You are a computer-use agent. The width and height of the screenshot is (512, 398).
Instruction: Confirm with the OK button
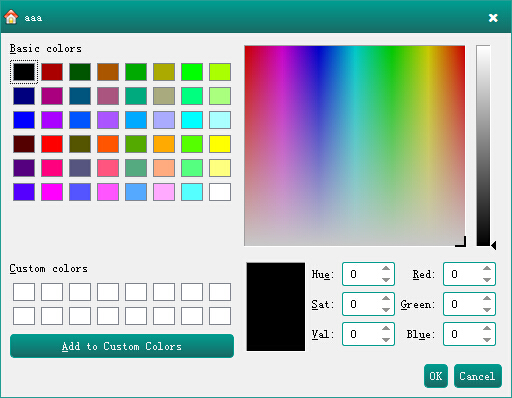pos(436,376)
